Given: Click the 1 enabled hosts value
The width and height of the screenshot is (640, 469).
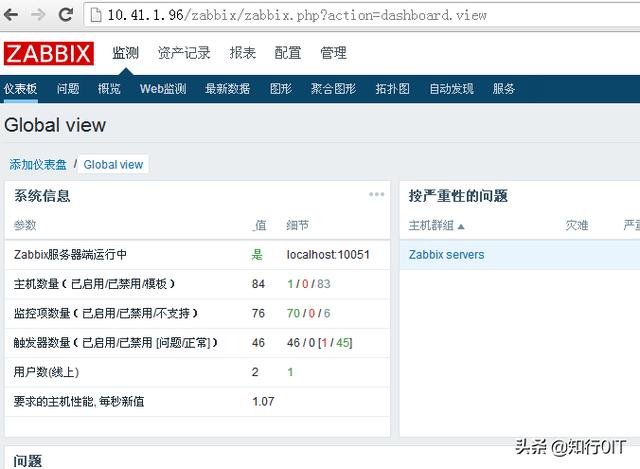Looking at the screenshot, I should [x=290, y=284].
